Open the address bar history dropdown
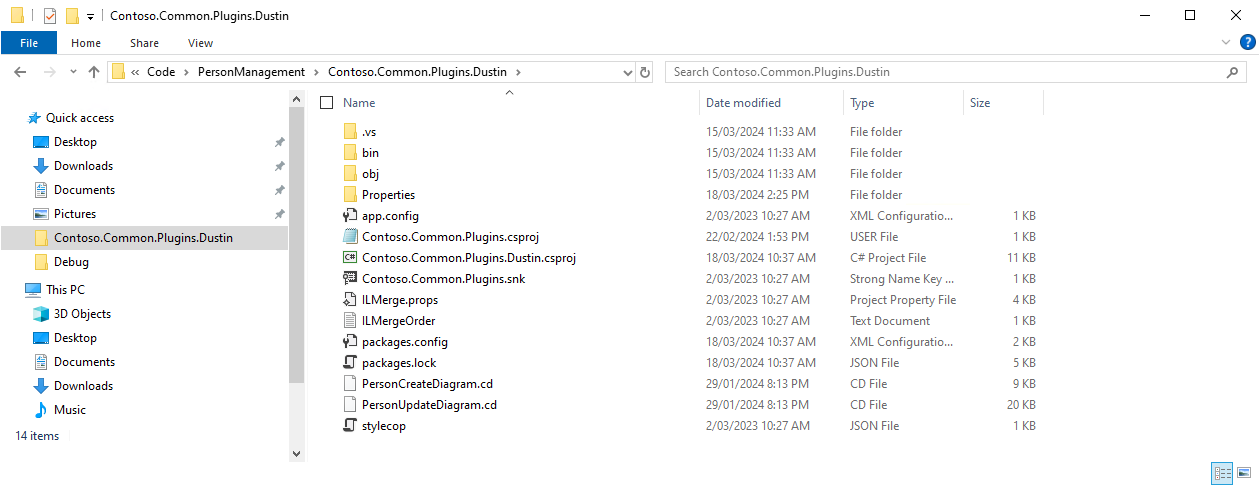Image resolution: width=1260 pixels, height=487 pixels. click(628, 72)
